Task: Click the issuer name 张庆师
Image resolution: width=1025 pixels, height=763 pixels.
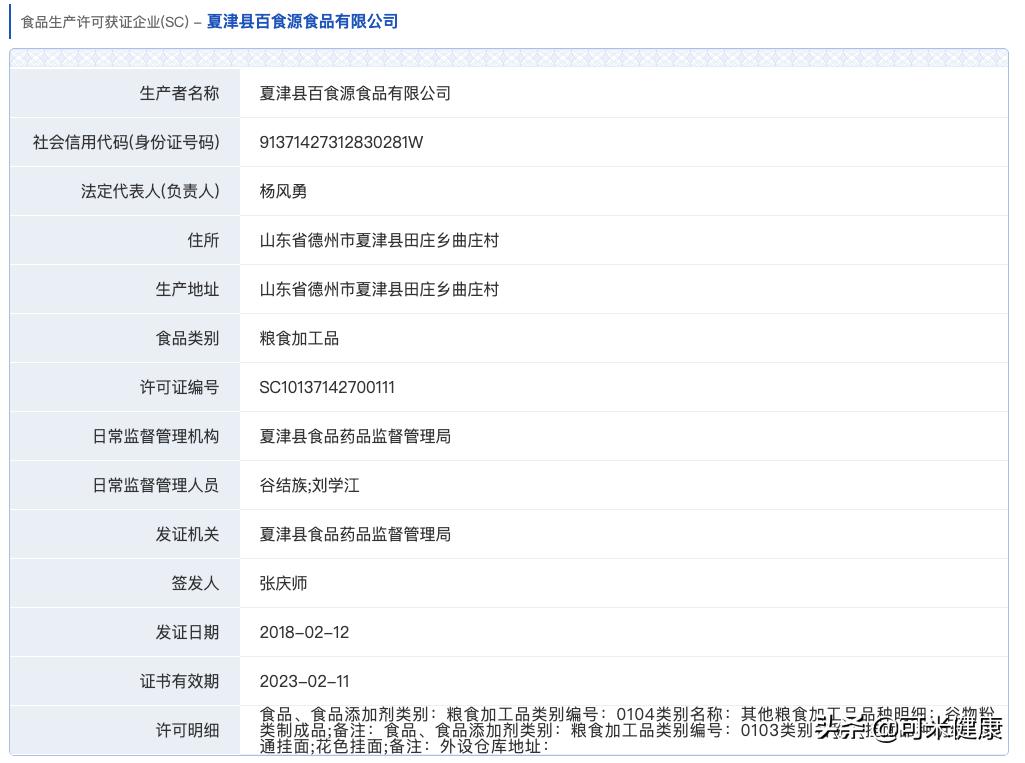Action: tap(283, 583)
